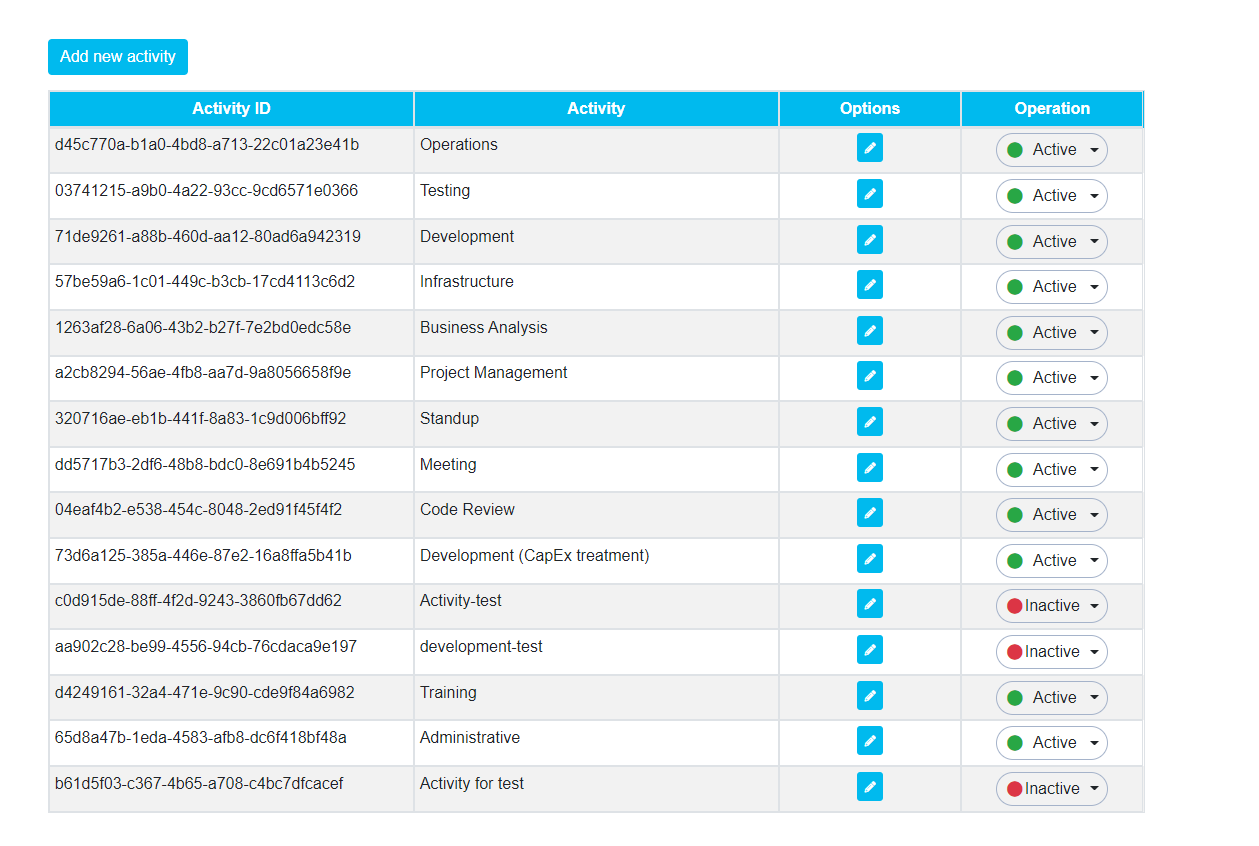Screen dimensions: 1259x846
Task: Edit the Project Management activity
Action: pos(870,376)
